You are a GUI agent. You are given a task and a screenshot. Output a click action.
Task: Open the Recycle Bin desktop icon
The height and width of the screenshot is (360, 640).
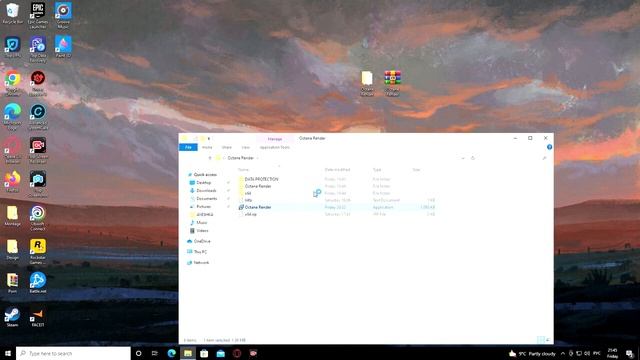pos(12,13)
